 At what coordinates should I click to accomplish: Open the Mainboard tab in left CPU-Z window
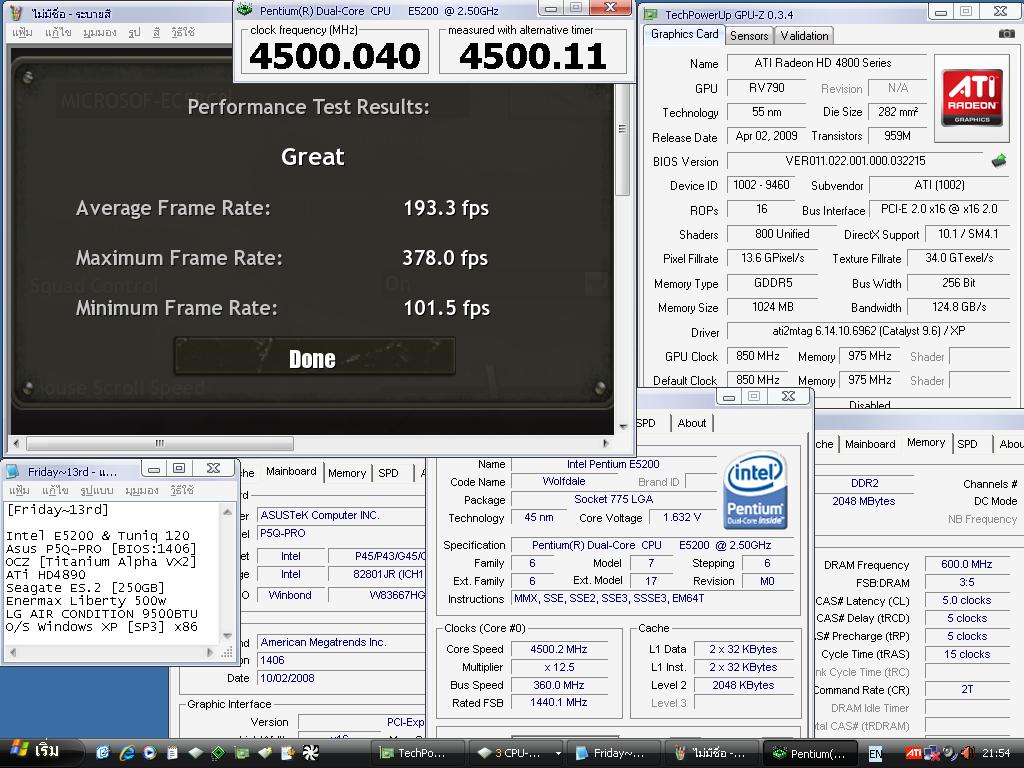[x=291, y=472]
